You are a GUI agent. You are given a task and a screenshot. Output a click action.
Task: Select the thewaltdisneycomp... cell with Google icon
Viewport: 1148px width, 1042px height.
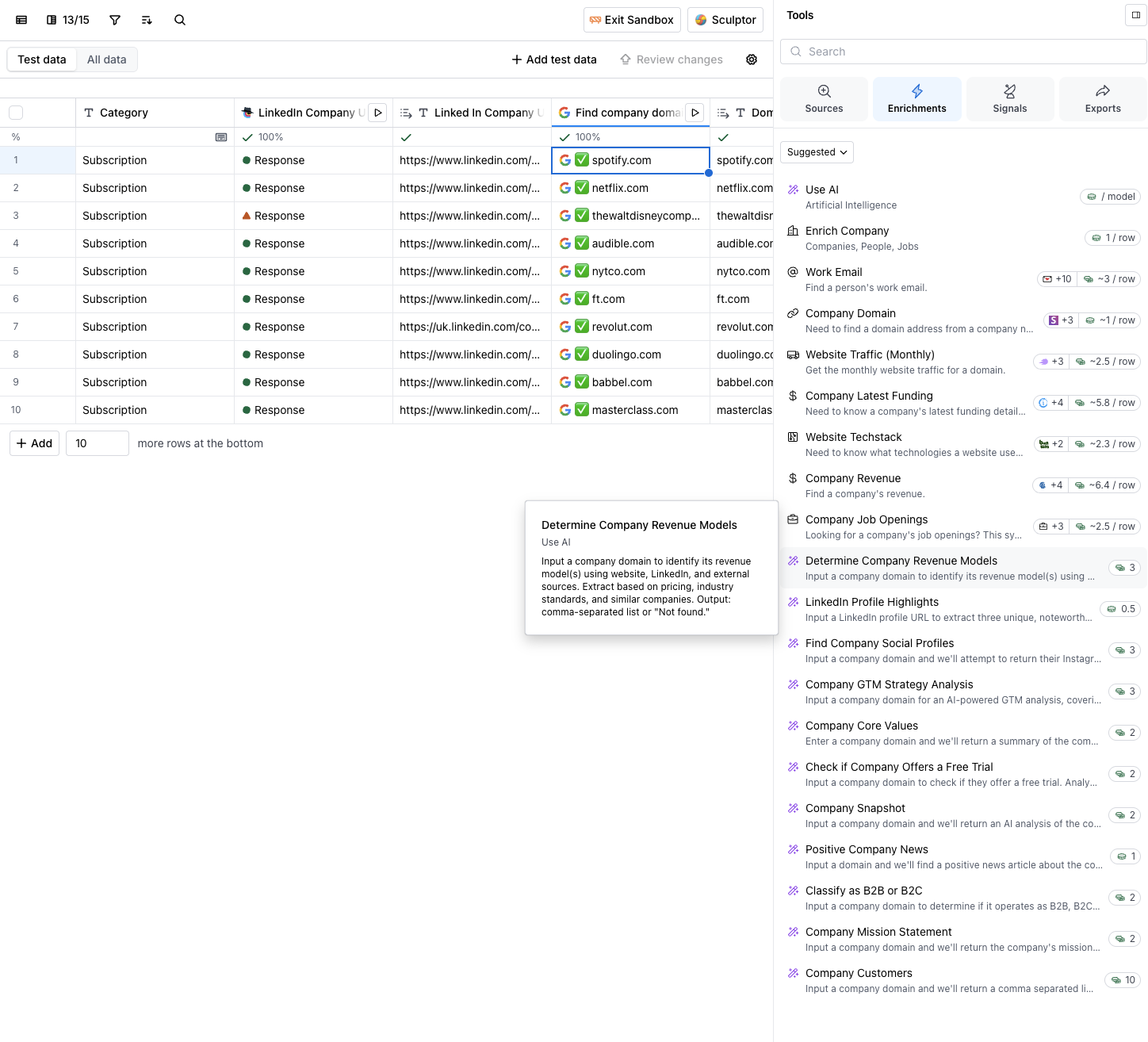(631, 216)
